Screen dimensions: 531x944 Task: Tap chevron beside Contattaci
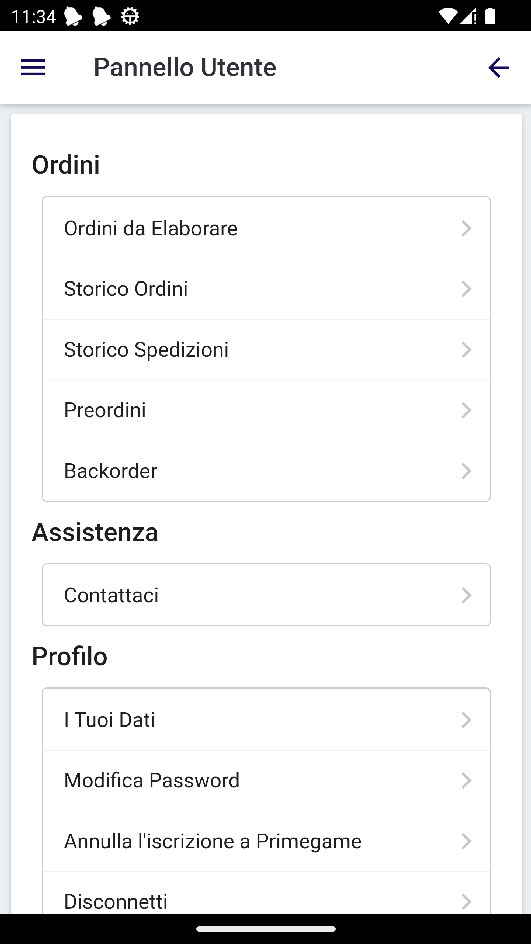click(x=466, y=595)
